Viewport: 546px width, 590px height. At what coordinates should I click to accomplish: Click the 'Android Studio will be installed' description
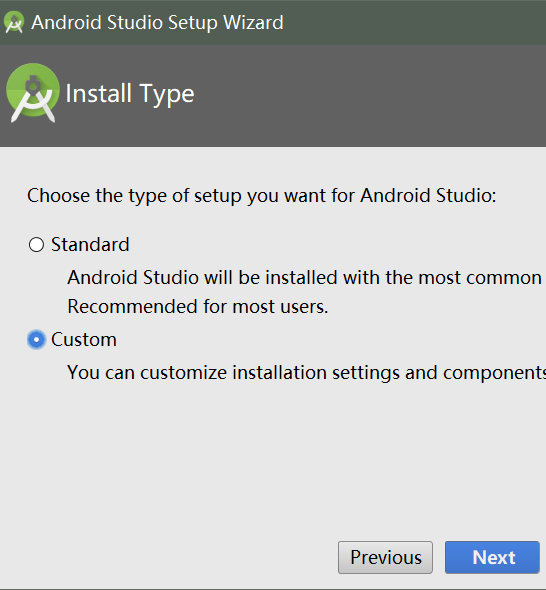[x=304, y=278]
